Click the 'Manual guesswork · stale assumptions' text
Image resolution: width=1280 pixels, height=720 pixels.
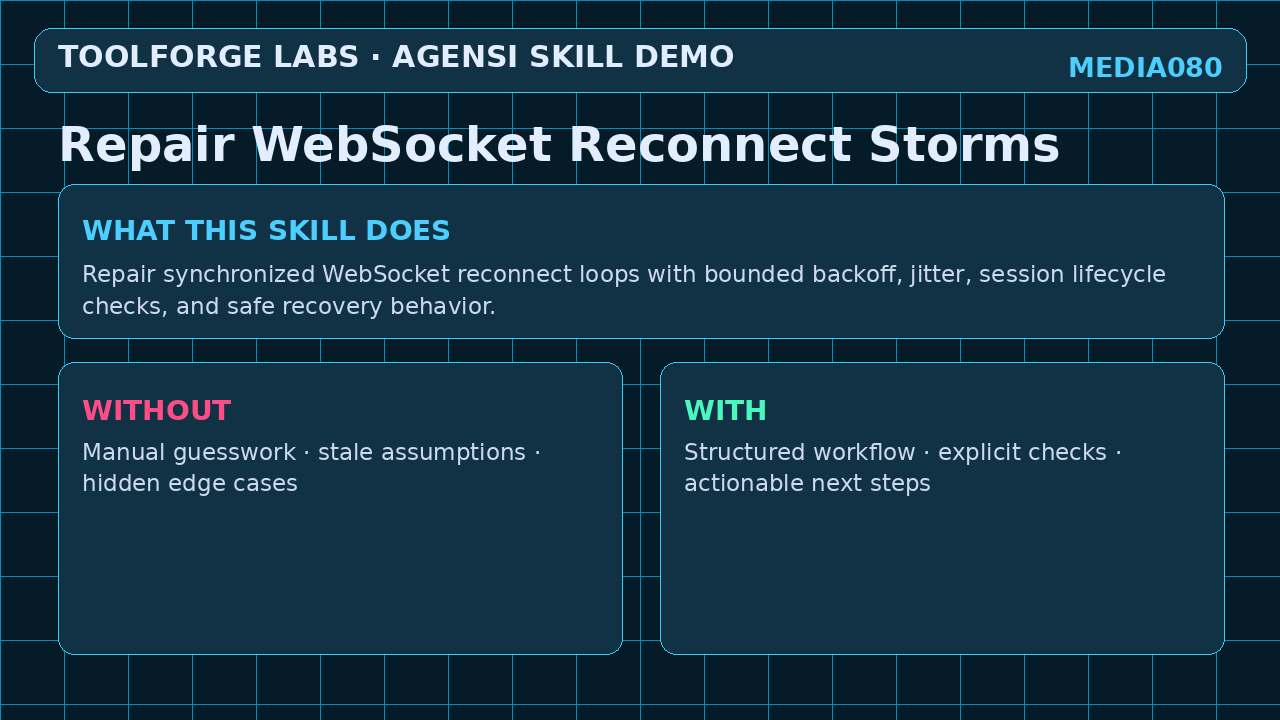pyautogui.click(x=311, y=467)
